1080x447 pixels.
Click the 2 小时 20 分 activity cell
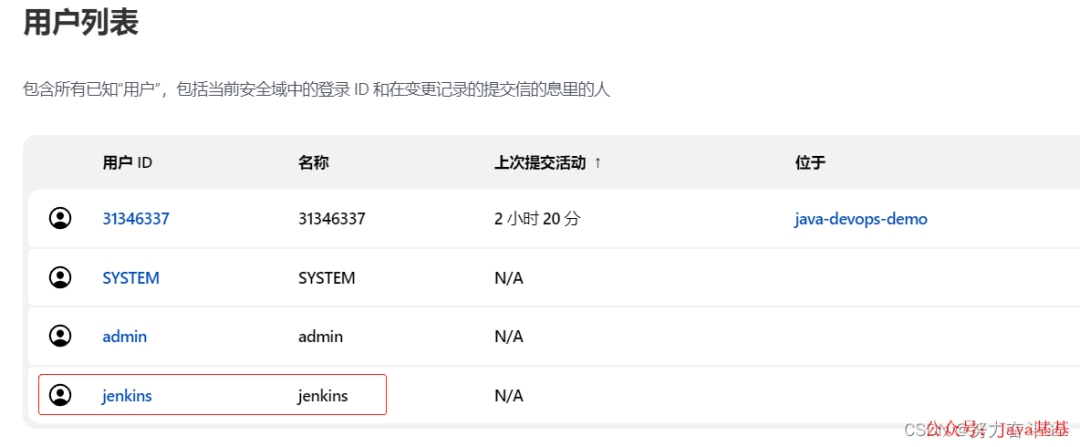537,219
